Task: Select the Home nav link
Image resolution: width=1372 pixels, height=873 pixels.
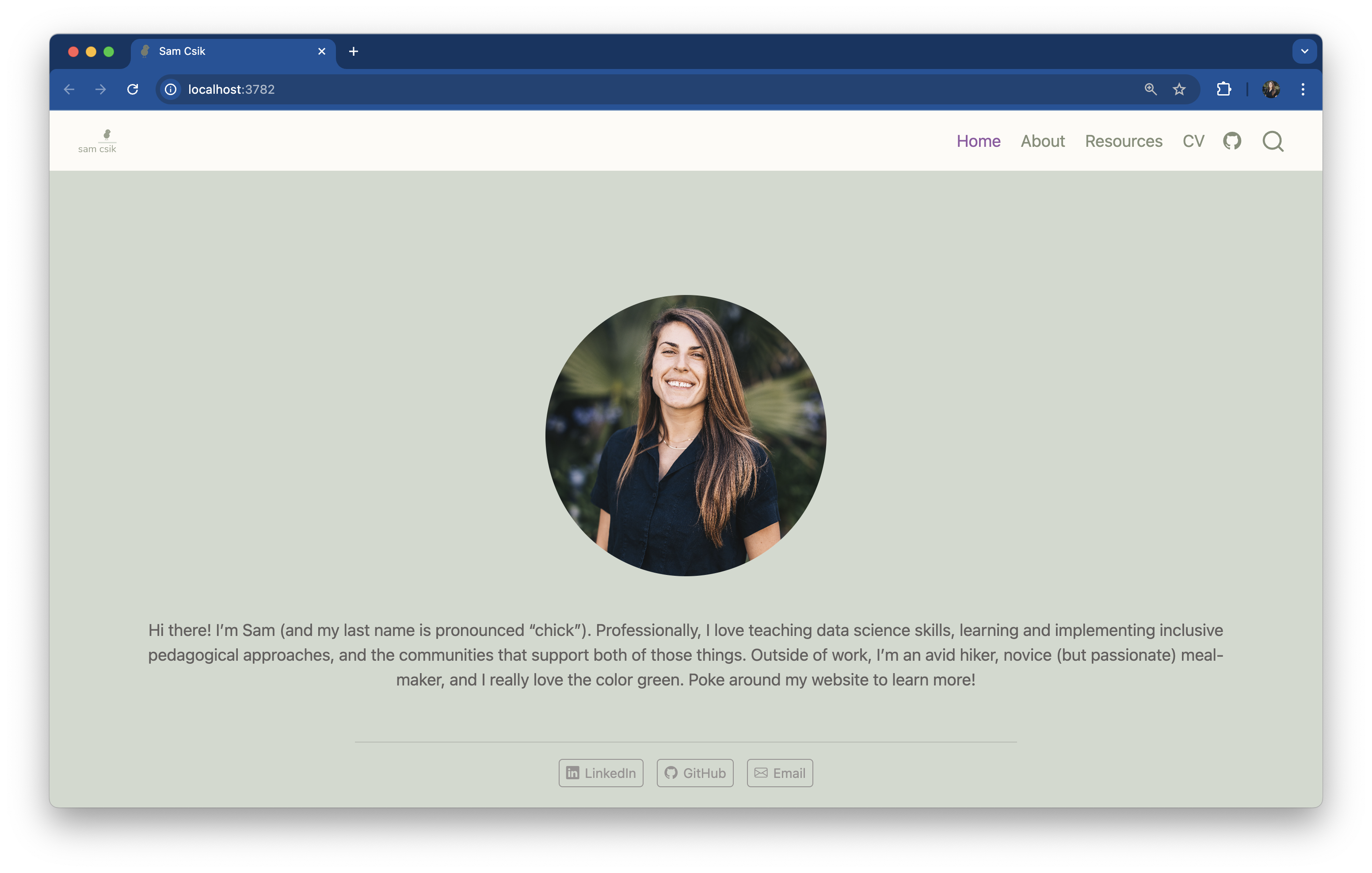Action: 978,142
